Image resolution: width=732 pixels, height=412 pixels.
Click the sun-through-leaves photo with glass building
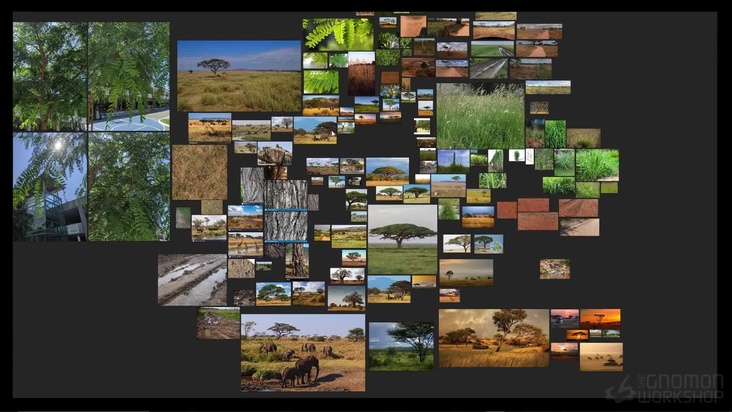[x=50, y=187]
